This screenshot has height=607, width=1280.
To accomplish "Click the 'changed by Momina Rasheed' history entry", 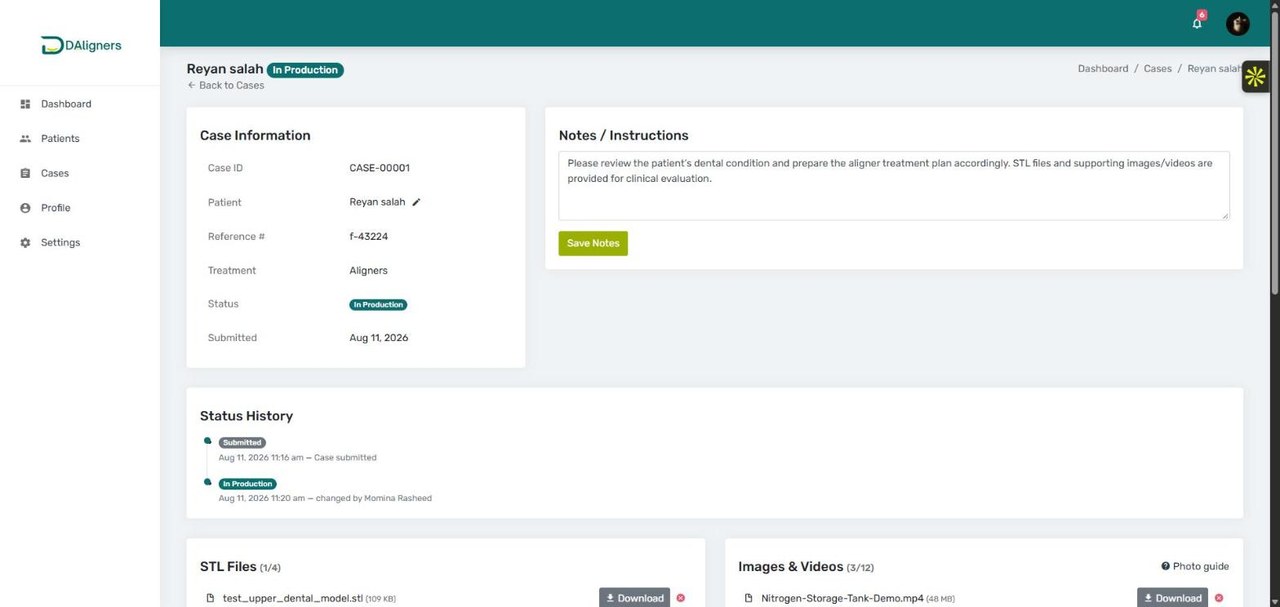I will (374, 498).
